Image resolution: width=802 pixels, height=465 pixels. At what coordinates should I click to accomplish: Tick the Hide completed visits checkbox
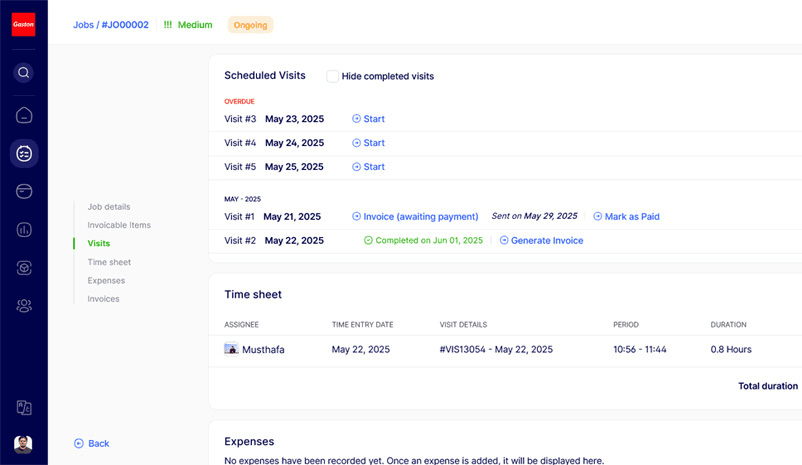[x=333, y=76]
